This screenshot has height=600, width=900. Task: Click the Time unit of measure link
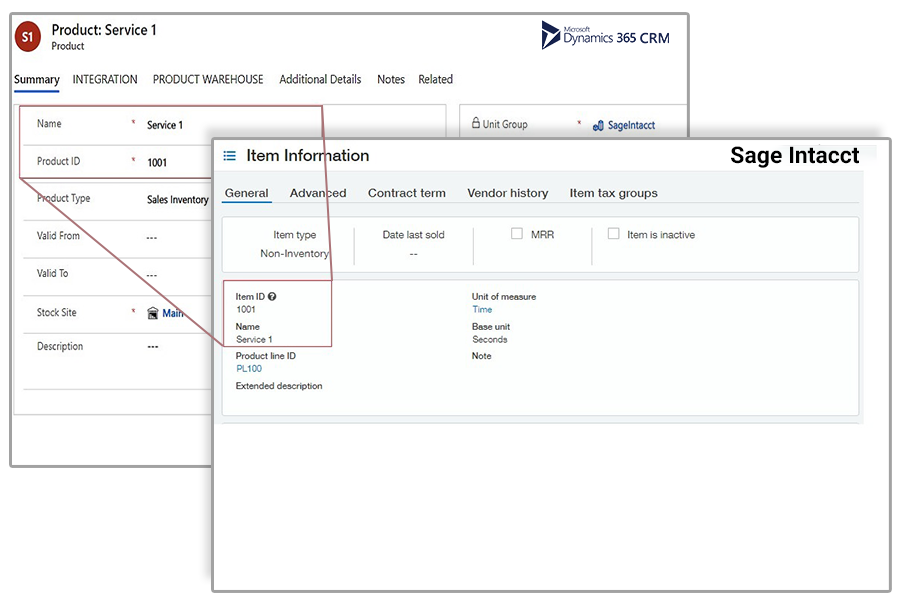point(482,310)
